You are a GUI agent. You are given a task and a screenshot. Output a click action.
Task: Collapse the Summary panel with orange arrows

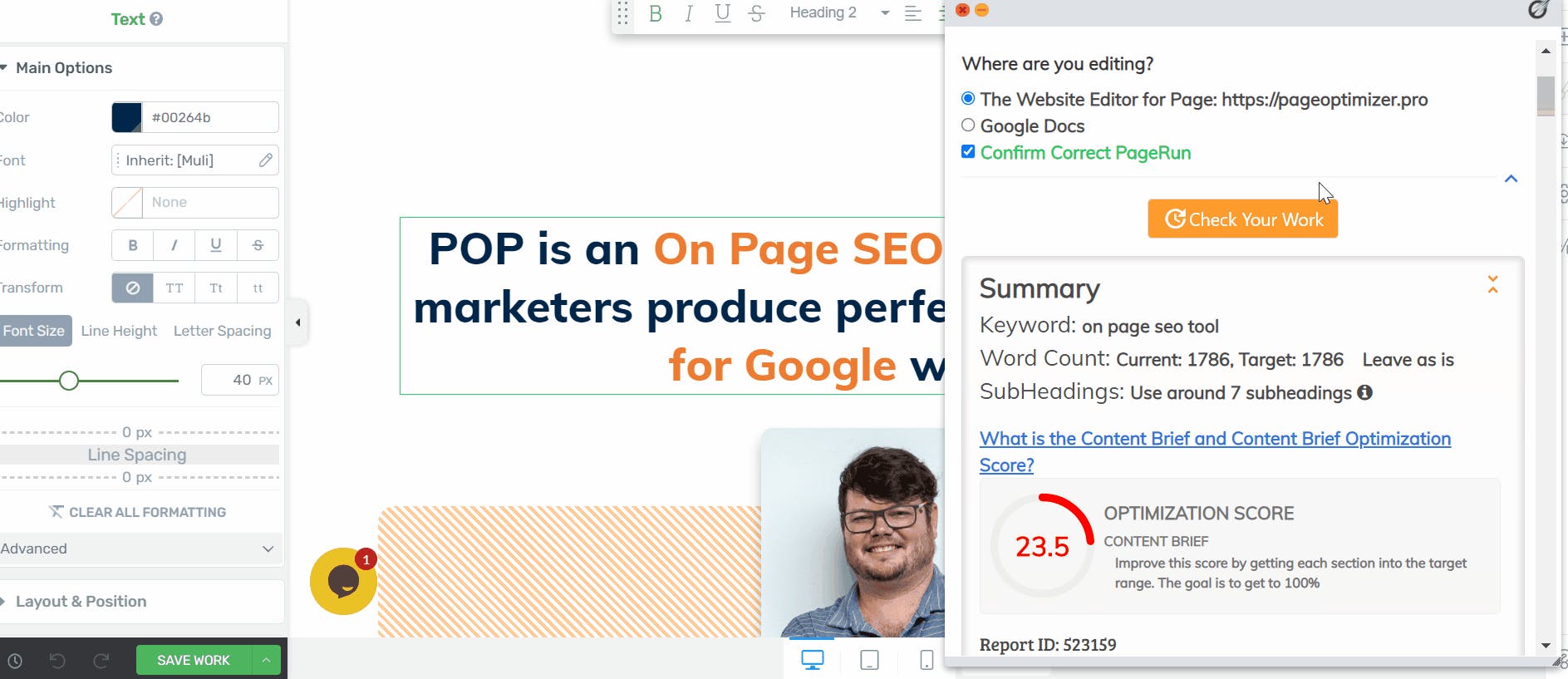click(x=1493, y=285)
